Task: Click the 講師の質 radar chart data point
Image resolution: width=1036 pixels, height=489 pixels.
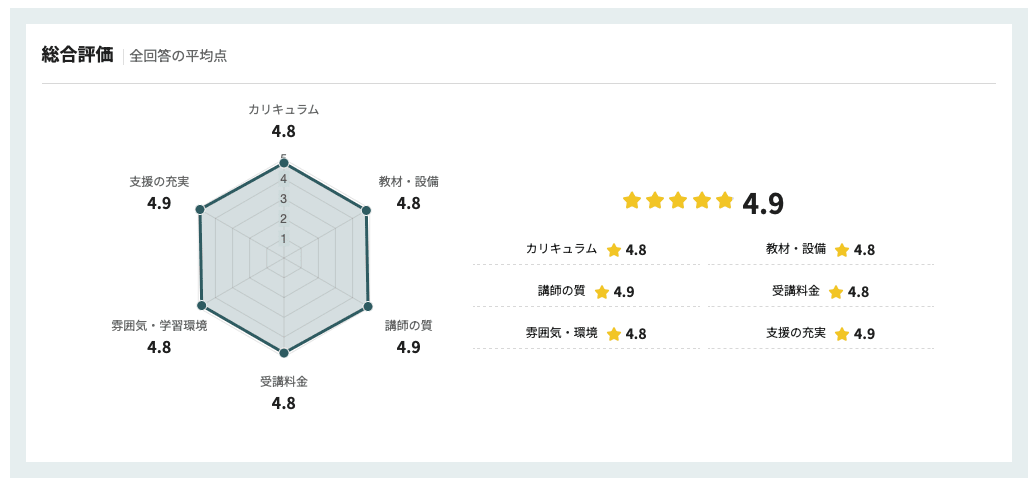Action: (368, 305)
